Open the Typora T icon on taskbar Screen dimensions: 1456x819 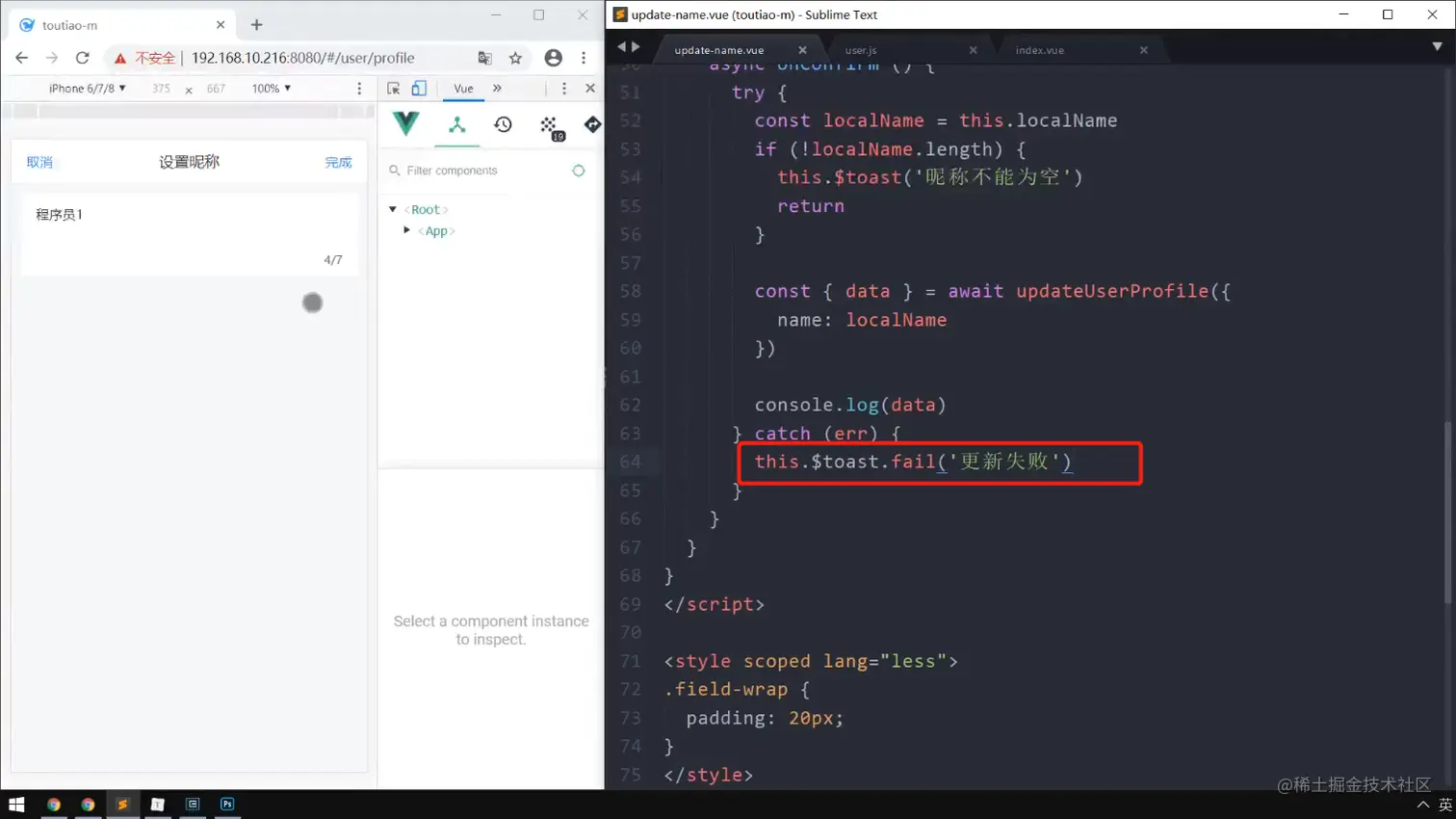point(157,805)
